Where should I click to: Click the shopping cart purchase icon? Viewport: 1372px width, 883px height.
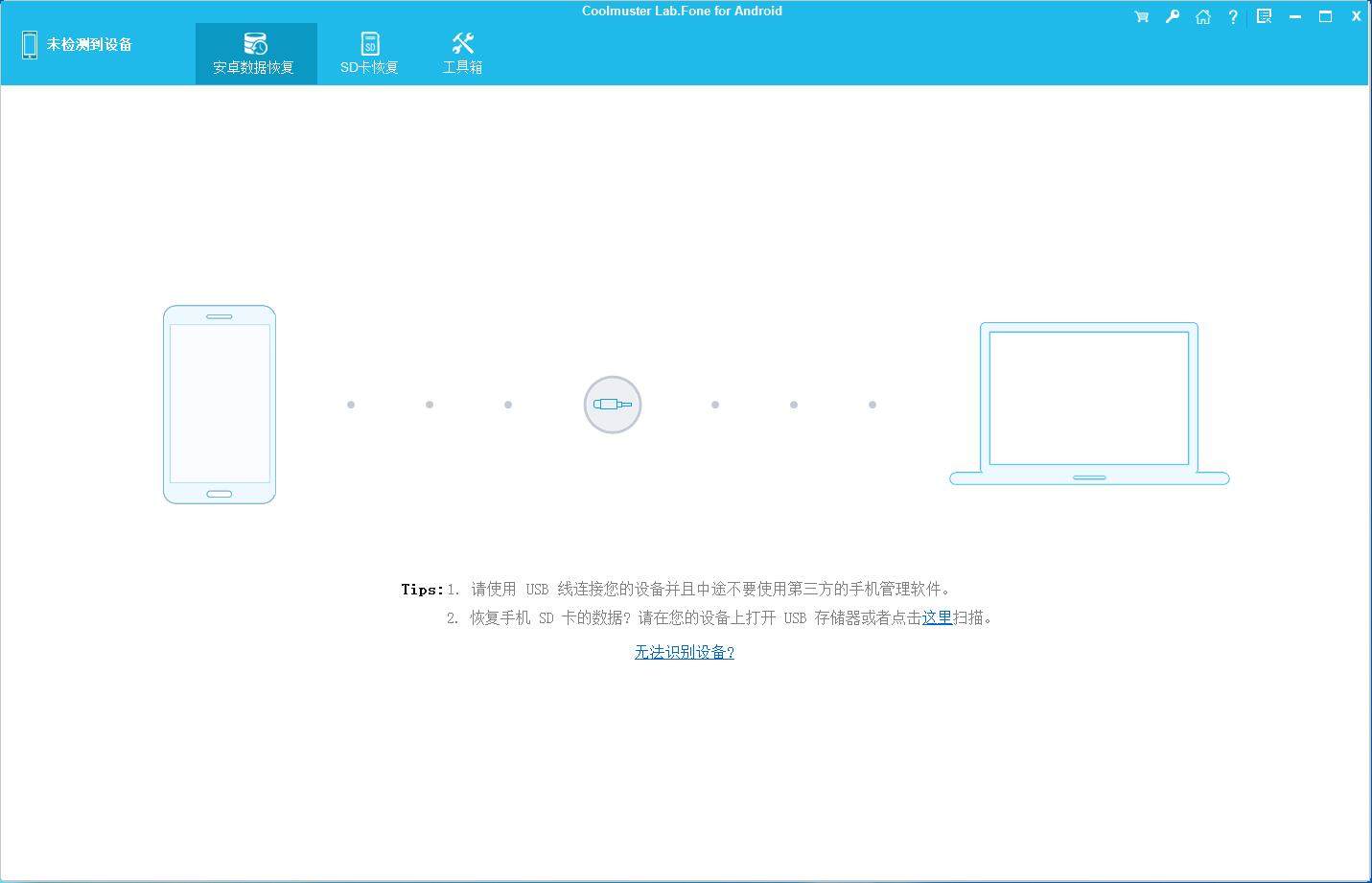1141,16
